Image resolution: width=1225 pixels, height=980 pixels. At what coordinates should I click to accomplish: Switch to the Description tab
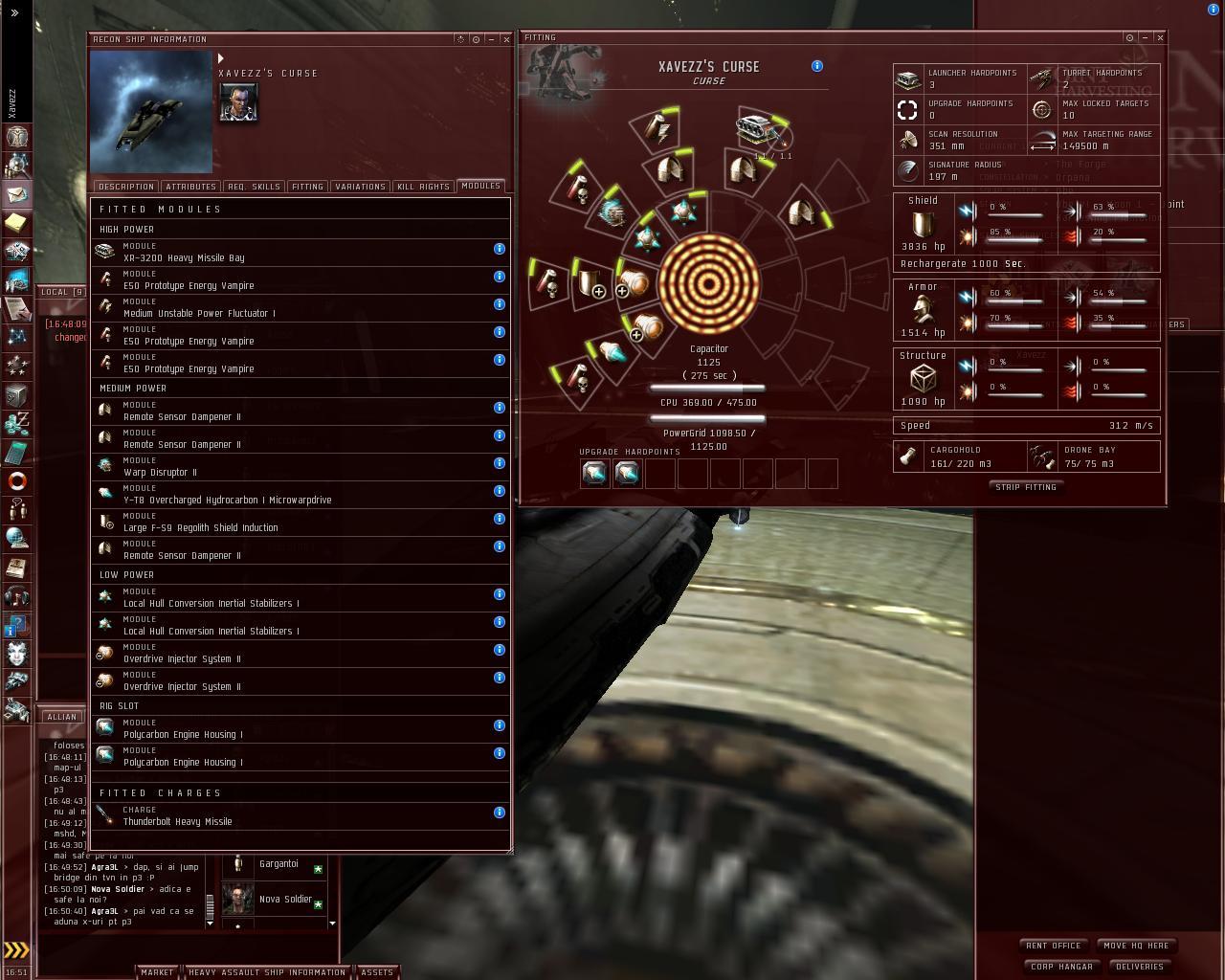tap(125, 187)
